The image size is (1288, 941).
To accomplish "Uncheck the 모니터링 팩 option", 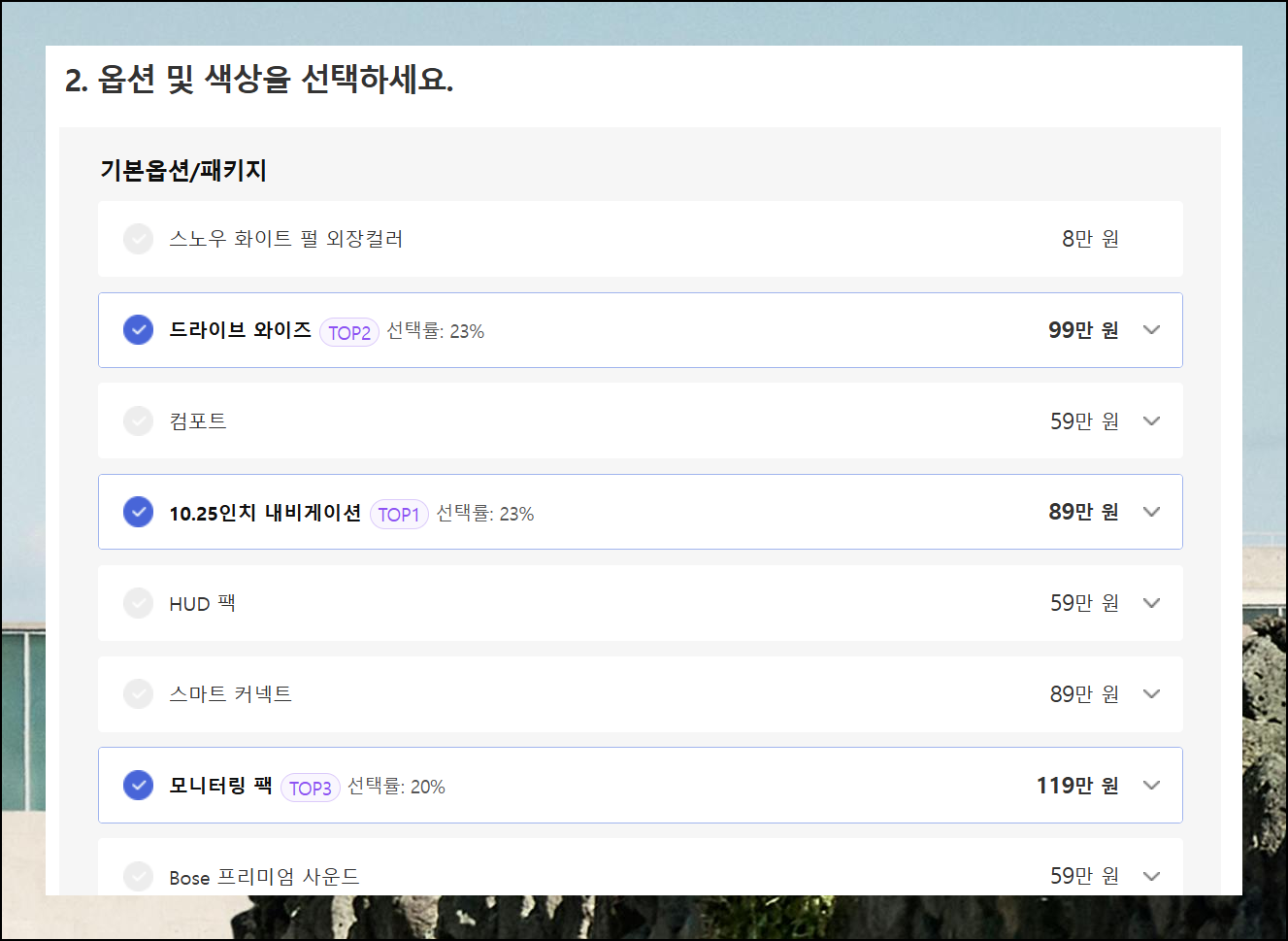I will click(x=139, y=785).
